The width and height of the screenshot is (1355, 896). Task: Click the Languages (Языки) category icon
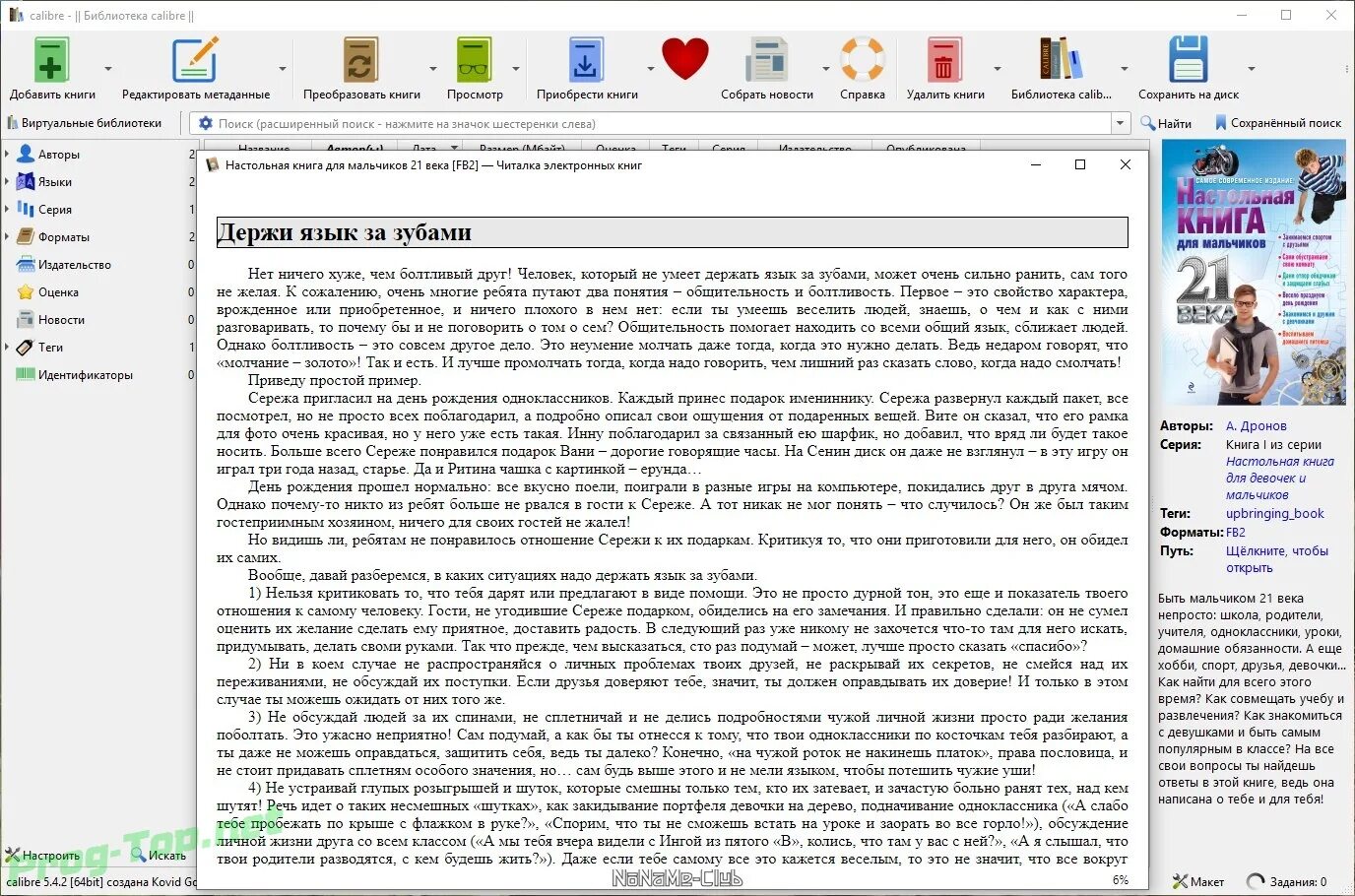click(x=26, y=181)
